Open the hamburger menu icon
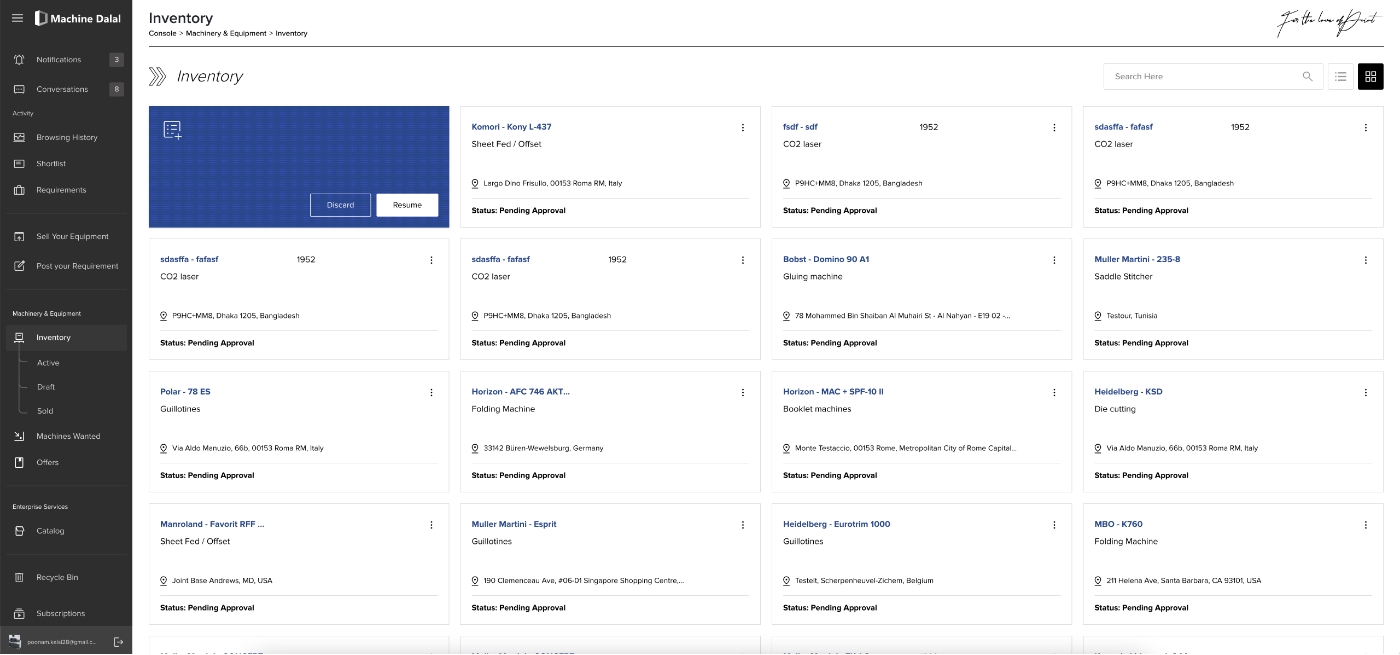 tap(17, 18)
